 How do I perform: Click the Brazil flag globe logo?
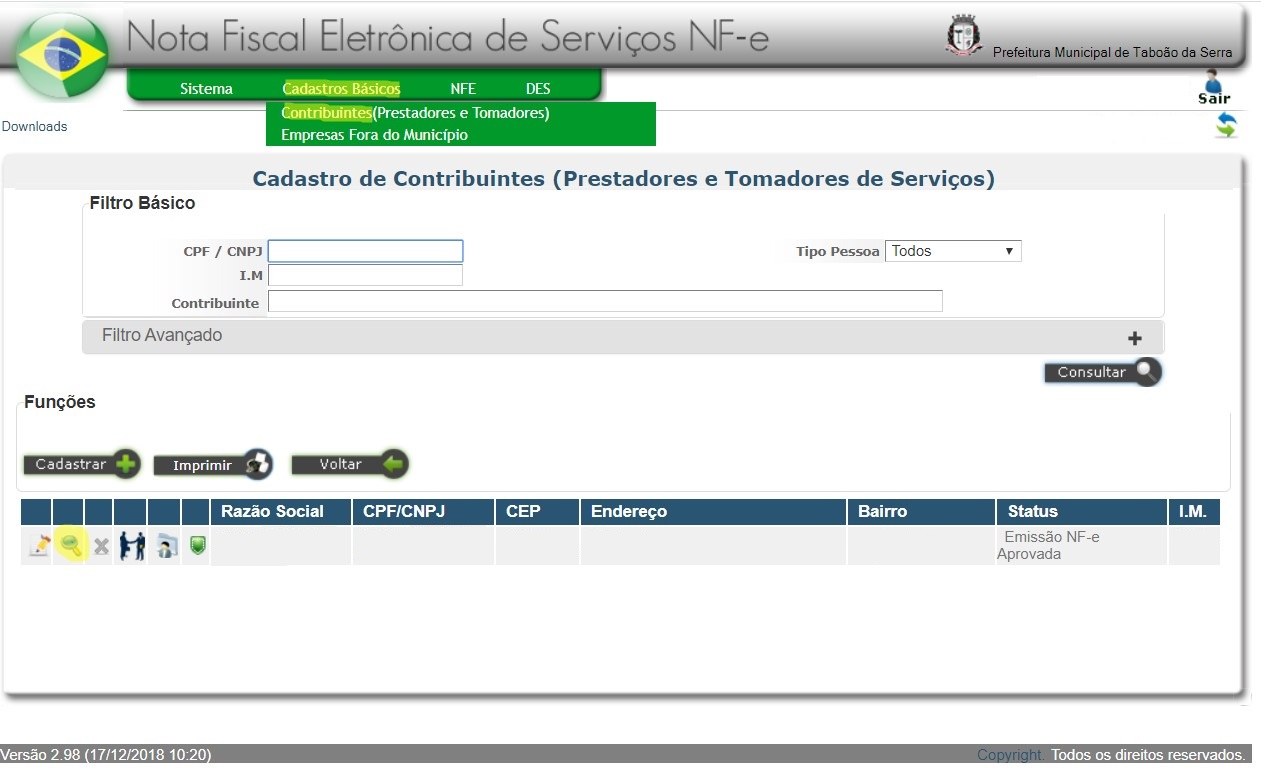click(63, 56)
